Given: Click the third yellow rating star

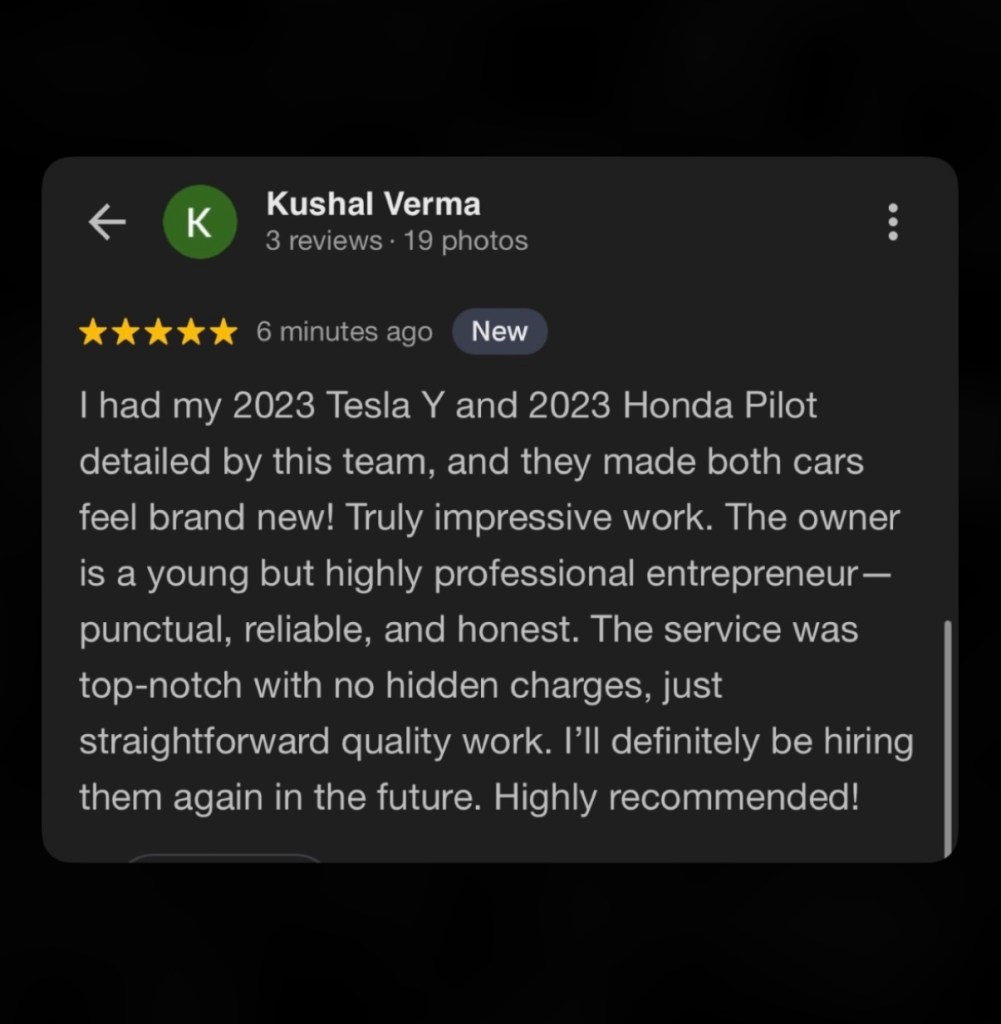Looking at the screenshot, I should tap(158, 332).
